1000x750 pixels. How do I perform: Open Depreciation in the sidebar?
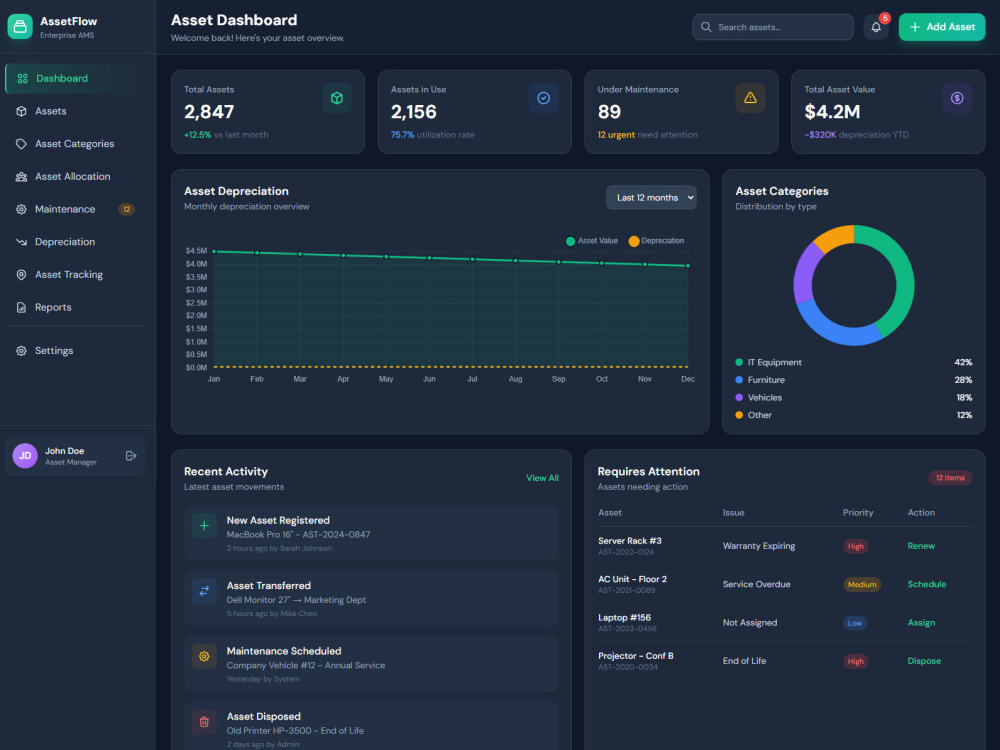(75, 242)
